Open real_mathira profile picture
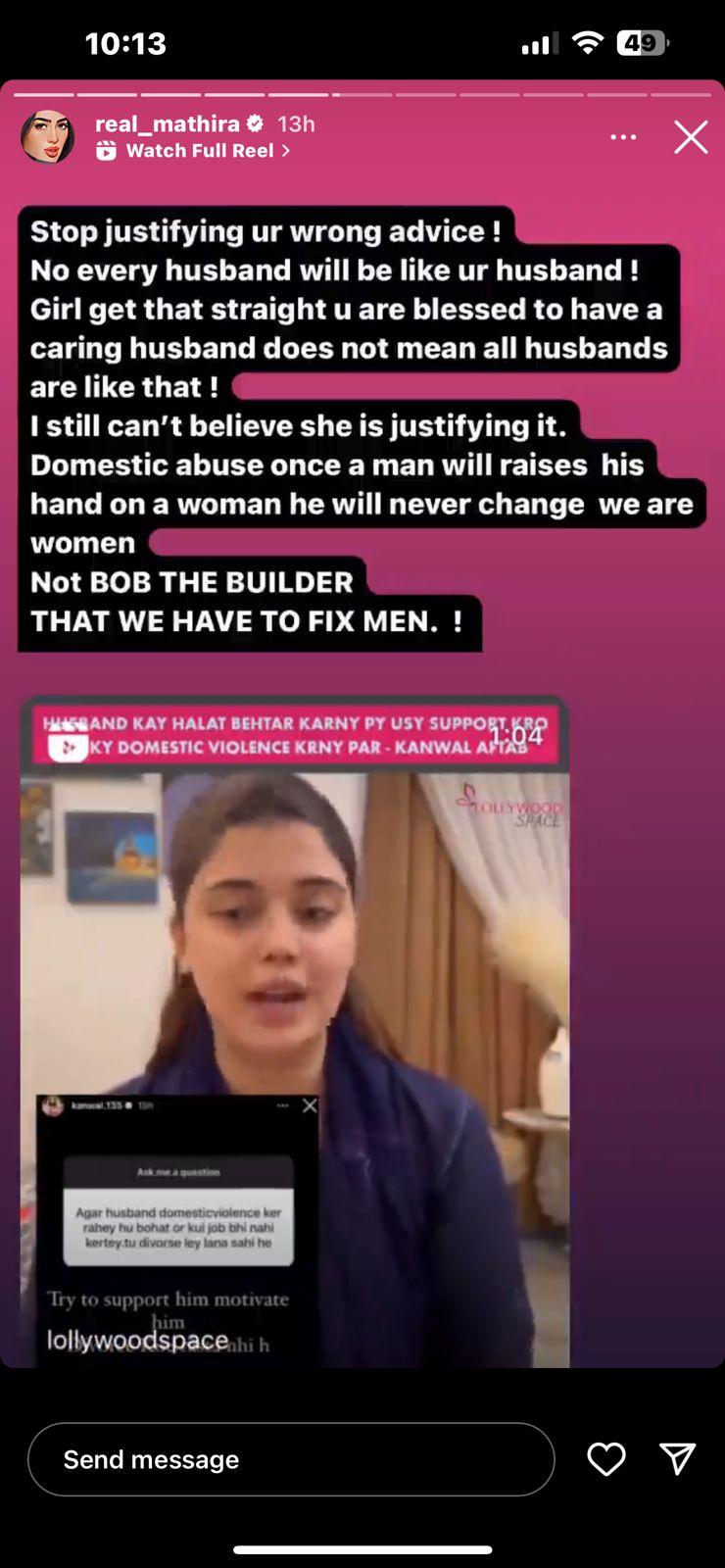This screenshot has width=725, height=1568. click(x=48, y=136)
